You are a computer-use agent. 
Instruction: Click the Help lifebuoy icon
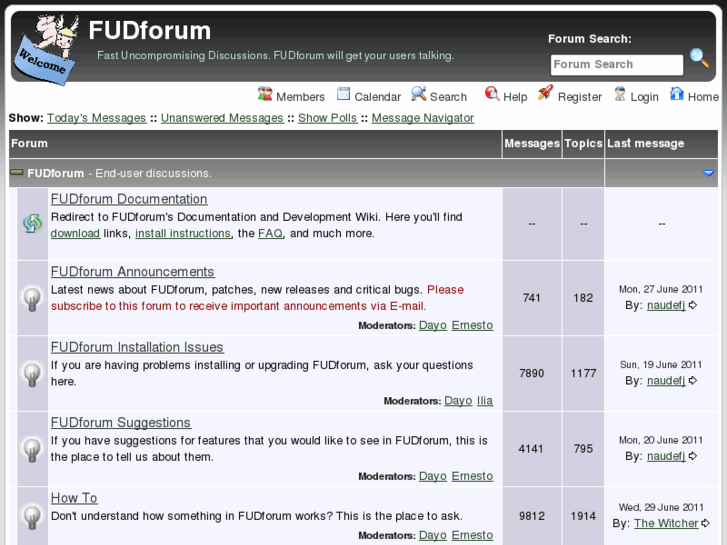coord(491,94)
